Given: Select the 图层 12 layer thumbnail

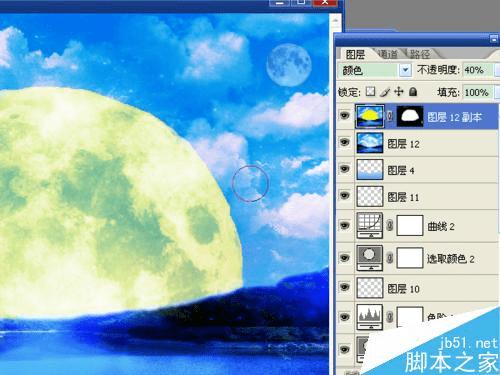Looking at the screenshot, I should coord(369,143).
